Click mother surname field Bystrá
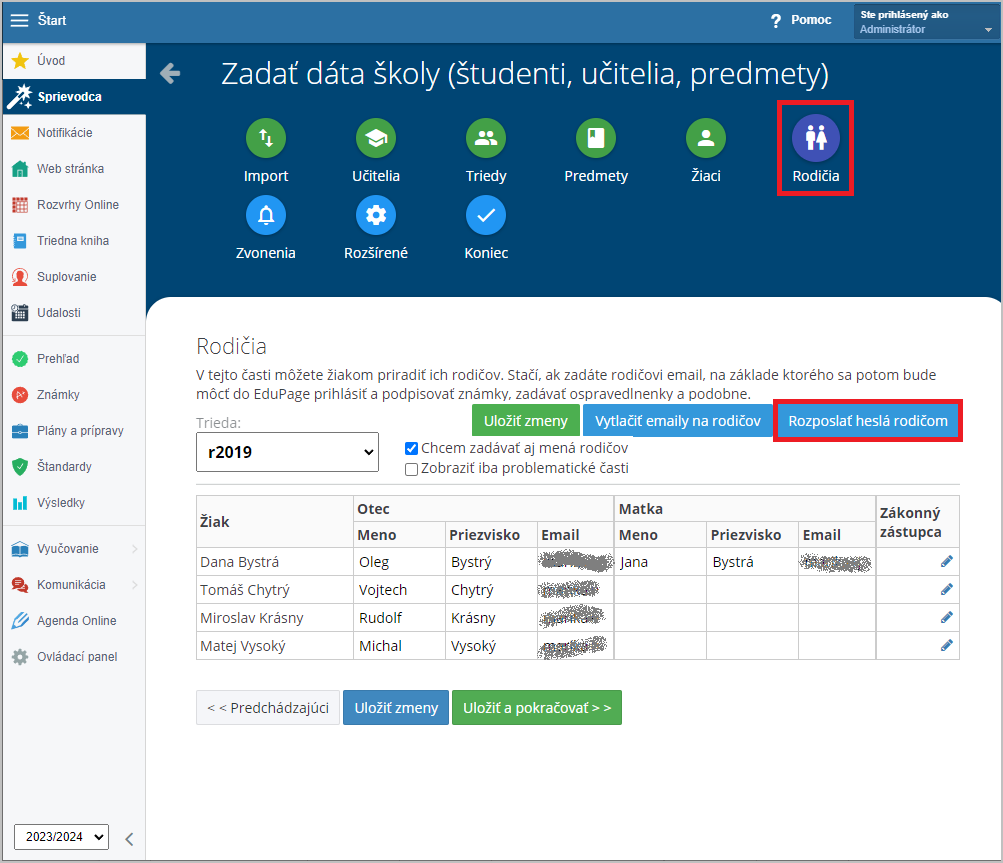Image resolution: width=1003 pixels, height=863 pixels. coord(752,562)
